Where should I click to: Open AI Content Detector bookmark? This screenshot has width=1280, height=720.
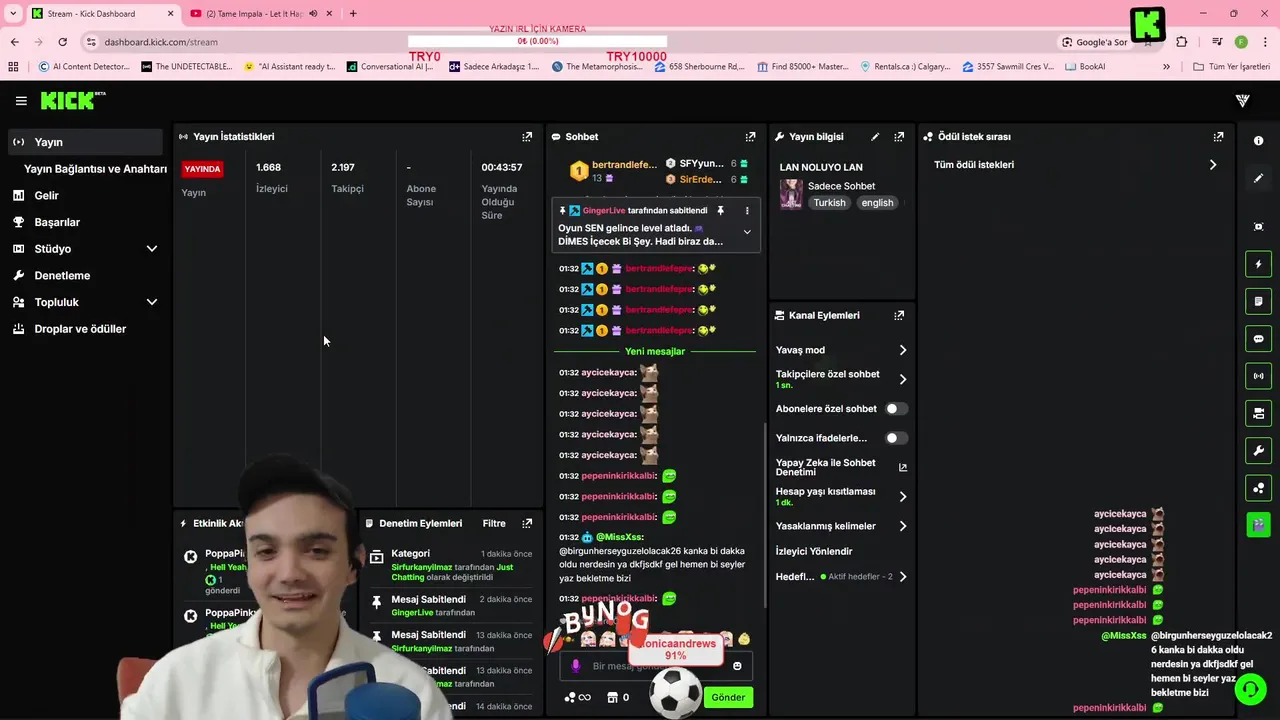pyautogui.click(x=84, y=67)
